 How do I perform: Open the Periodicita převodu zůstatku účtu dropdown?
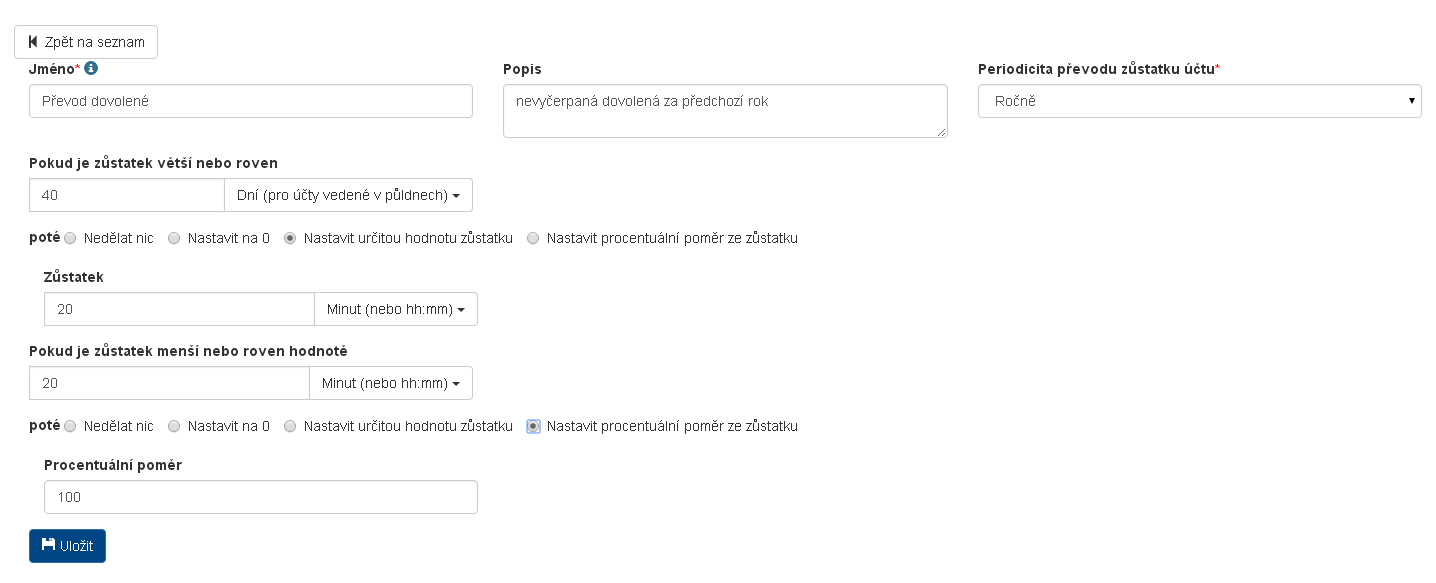pyautogui.click(x=1199, y=101)
